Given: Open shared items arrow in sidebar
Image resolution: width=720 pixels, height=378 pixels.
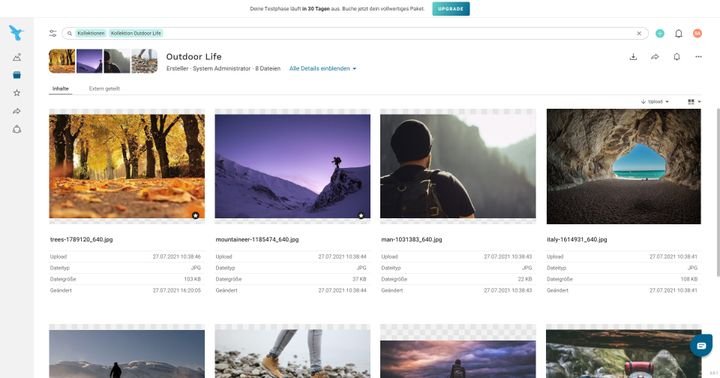Looking at the screenshot, I should pyautogui.click(x=17, y=111).
